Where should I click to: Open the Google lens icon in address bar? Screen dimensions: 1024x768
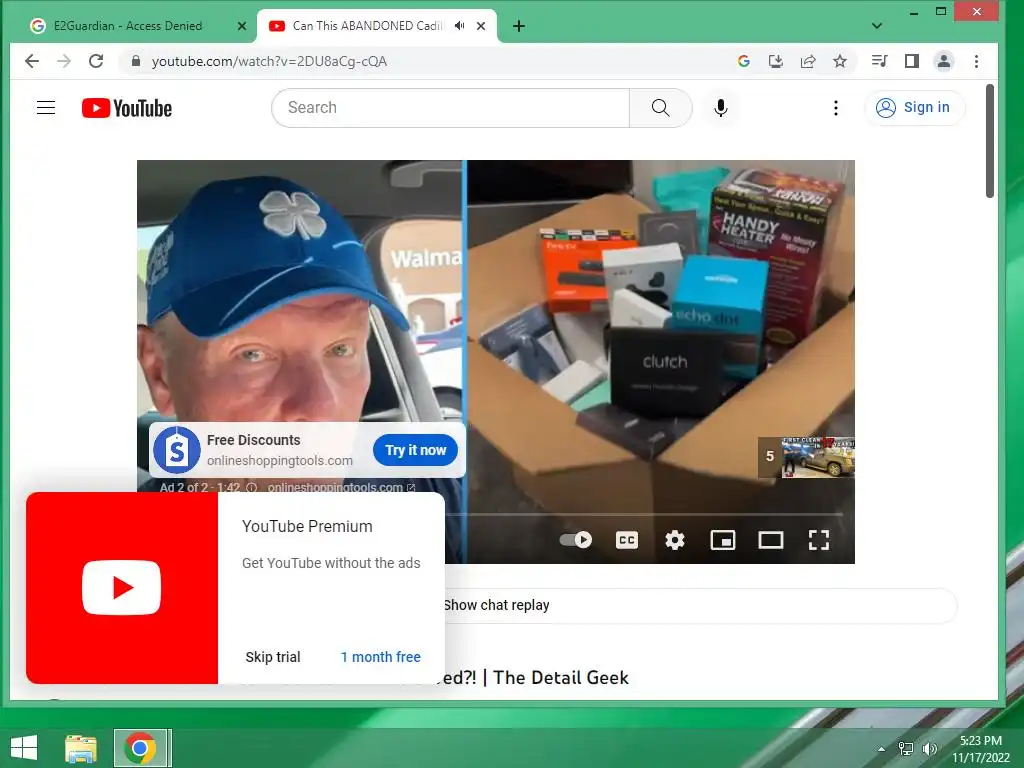tap(743, 61)
